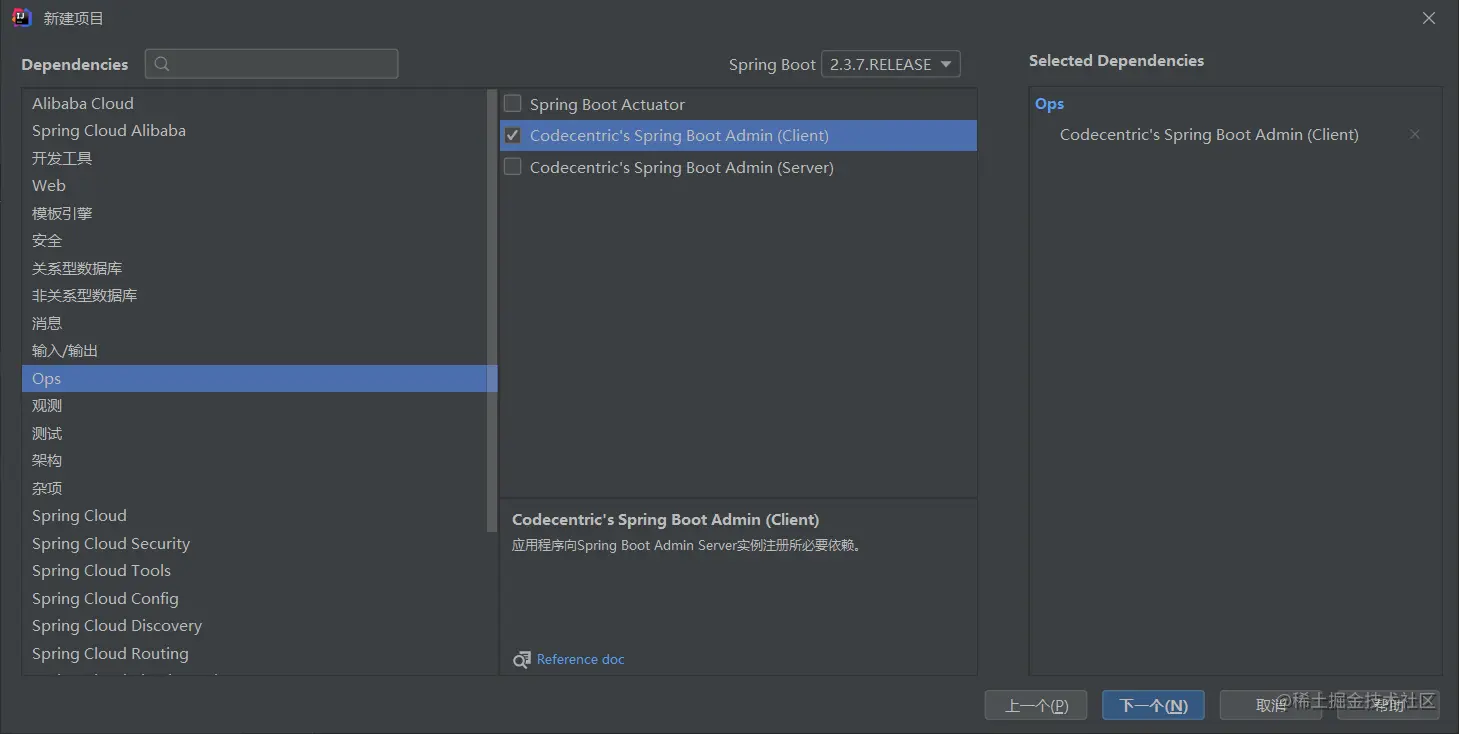Select the 输入/输出 category

tap(255, 351)
